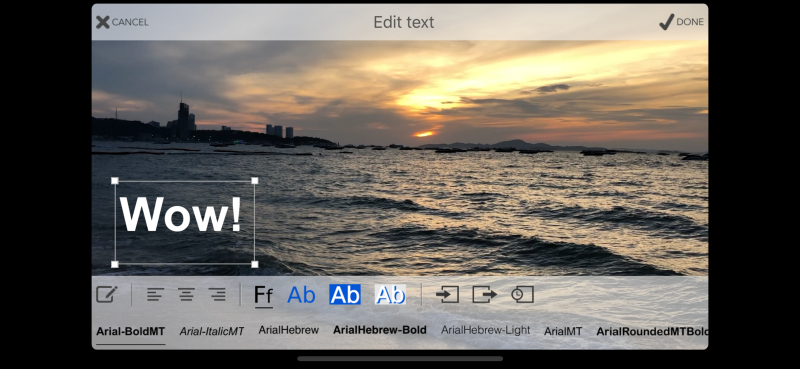Choose the Ab text outline option

[x=390, y=294]
